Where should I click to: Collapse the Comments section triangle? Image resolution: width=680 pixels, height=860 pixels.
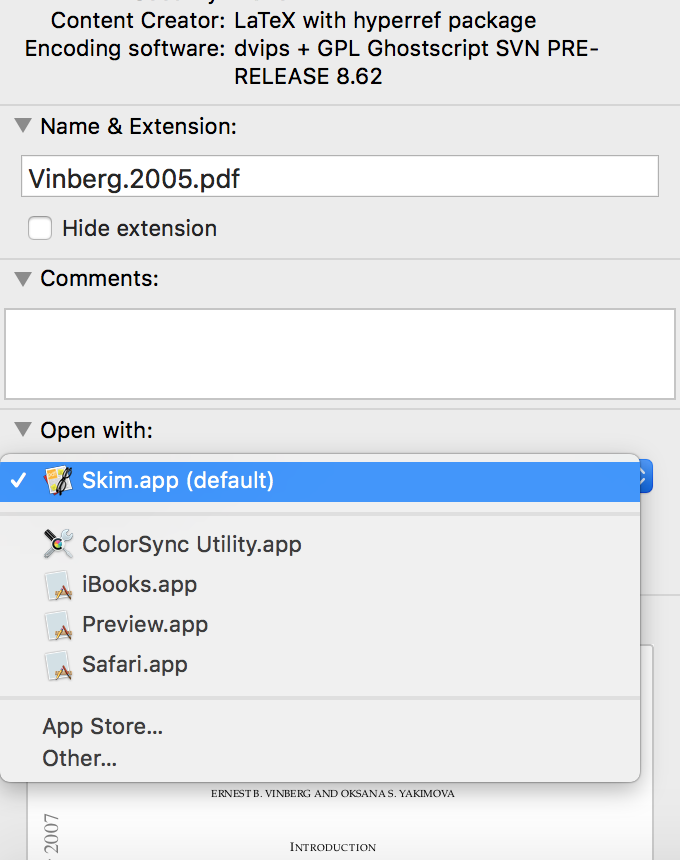[x=23, y=279]
